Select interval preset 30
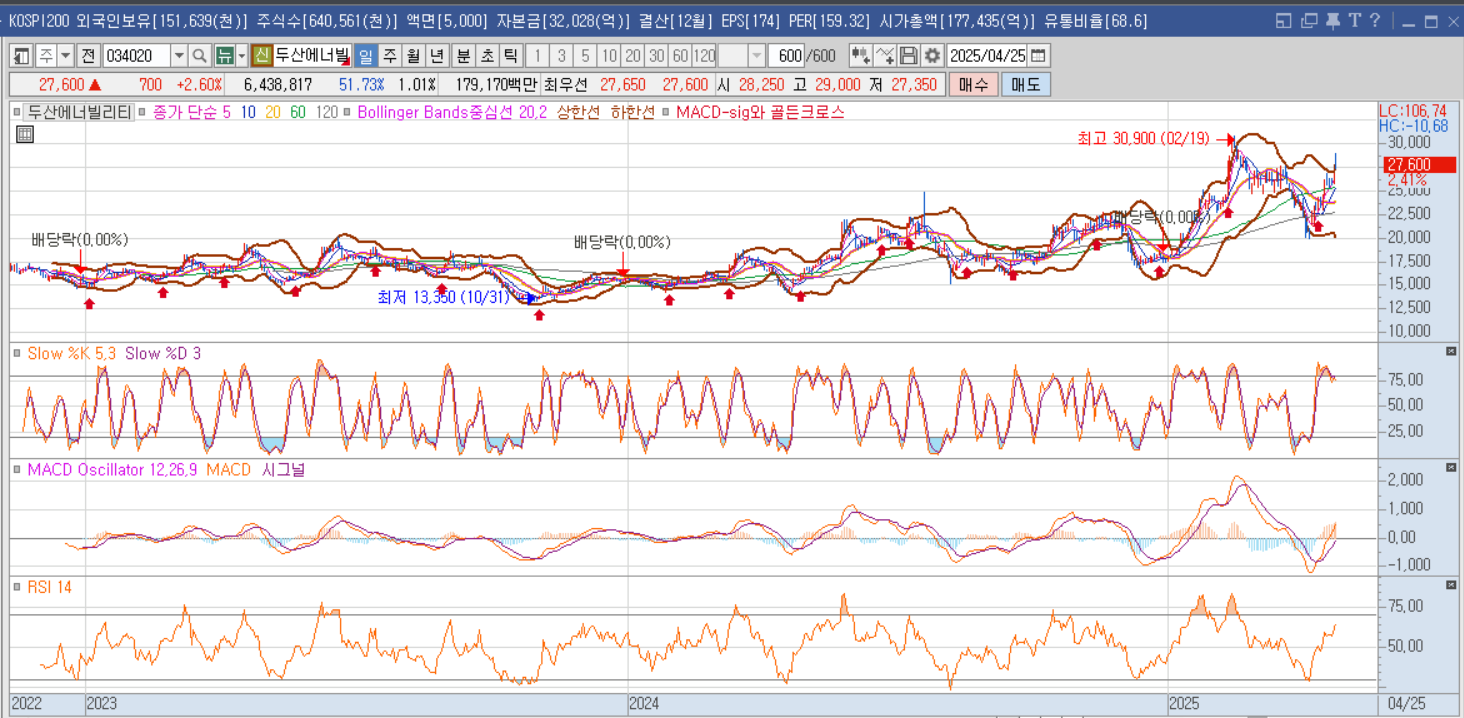Viewport: 1464px width, 718px height. tap(657, 56)
